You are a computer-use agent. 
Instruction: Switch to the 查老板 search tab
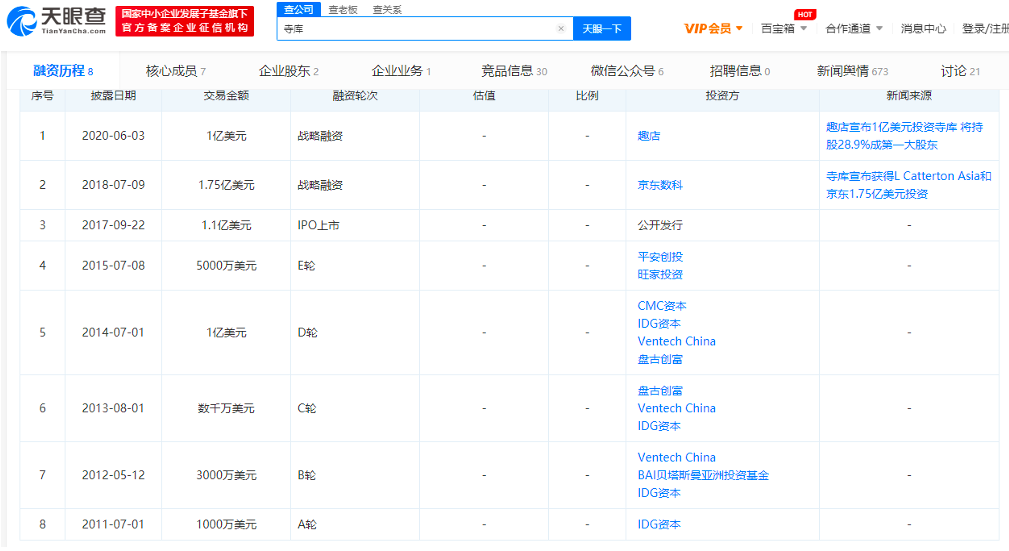[x=342, y=10]
